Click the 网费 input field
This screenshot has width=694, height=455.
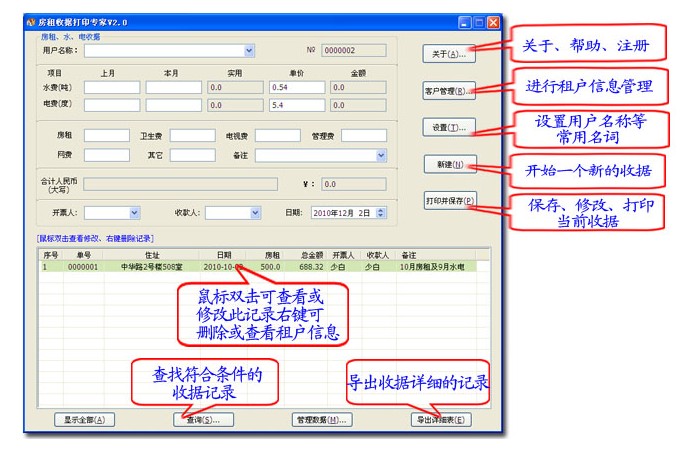[x=107, y=155]
